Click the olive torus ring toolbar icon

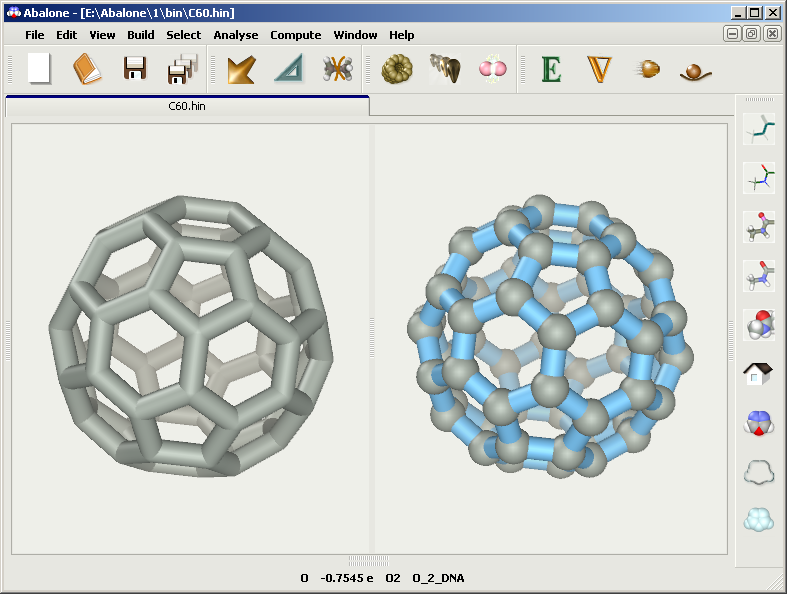(397, 69)
